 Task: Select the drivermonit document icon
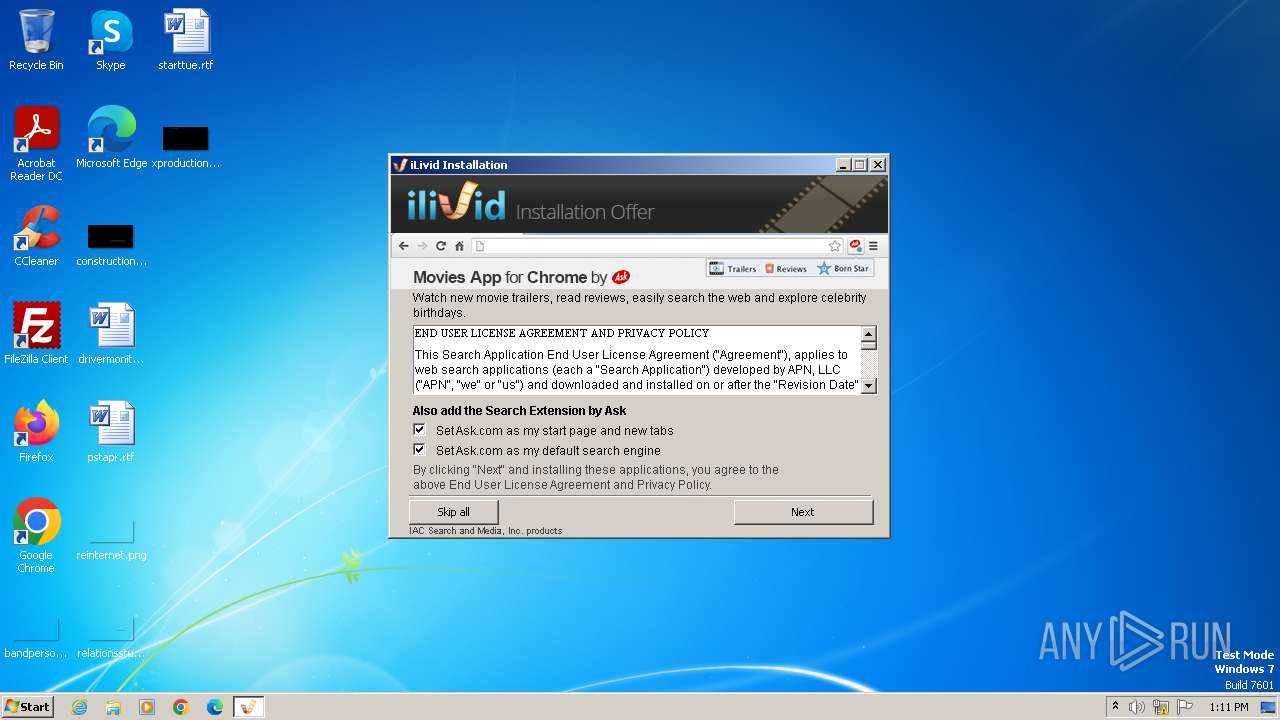click(x=111, y=334)
